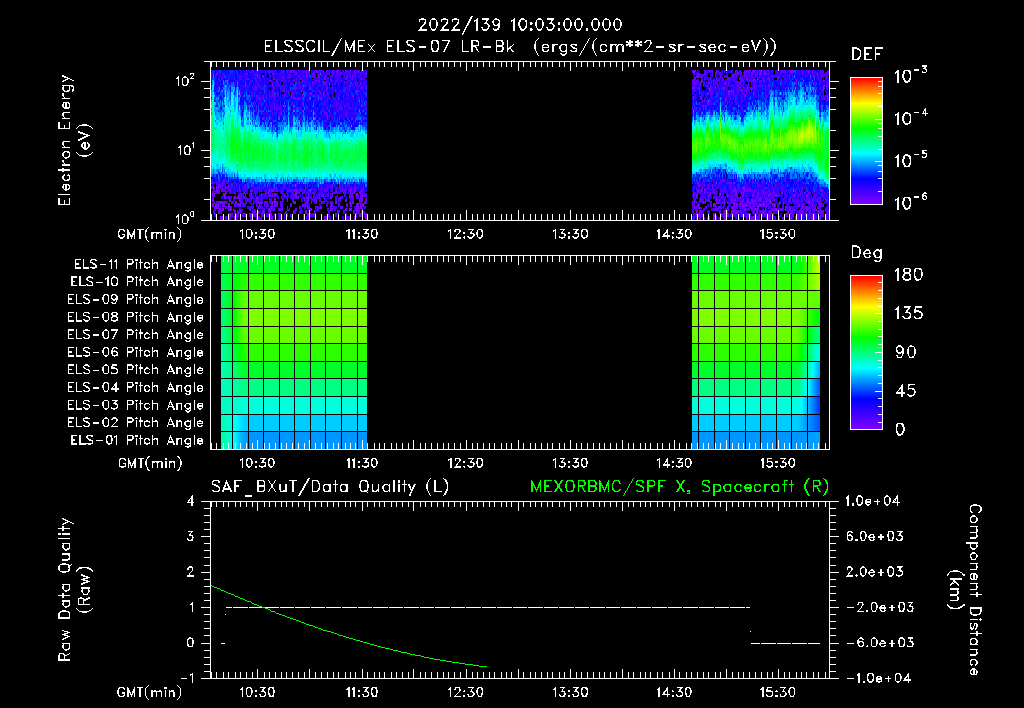Click the 2.0e+03 component distance tick

coord(875,571)
